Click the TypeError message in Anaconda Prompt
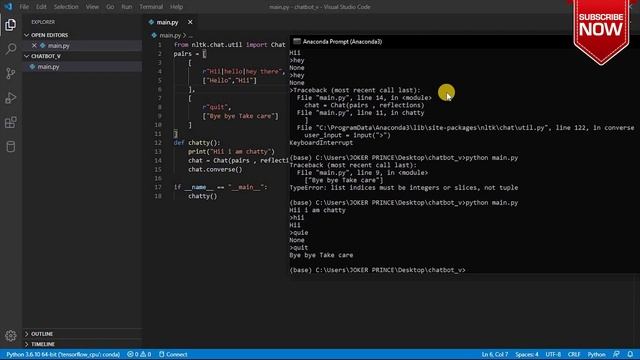The width and height of the screenshot is (640, 360). point(404,188)
